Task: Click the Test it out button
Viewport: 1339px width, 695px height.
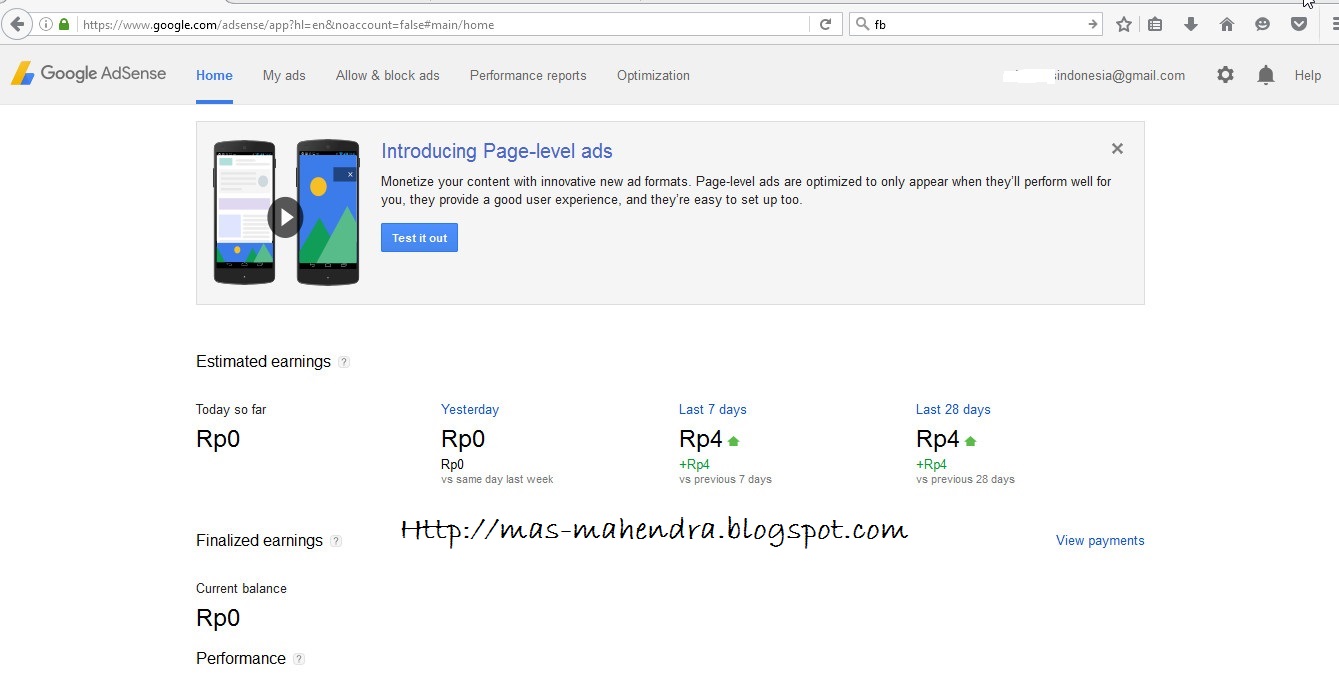Action: (x=418, y=237)
